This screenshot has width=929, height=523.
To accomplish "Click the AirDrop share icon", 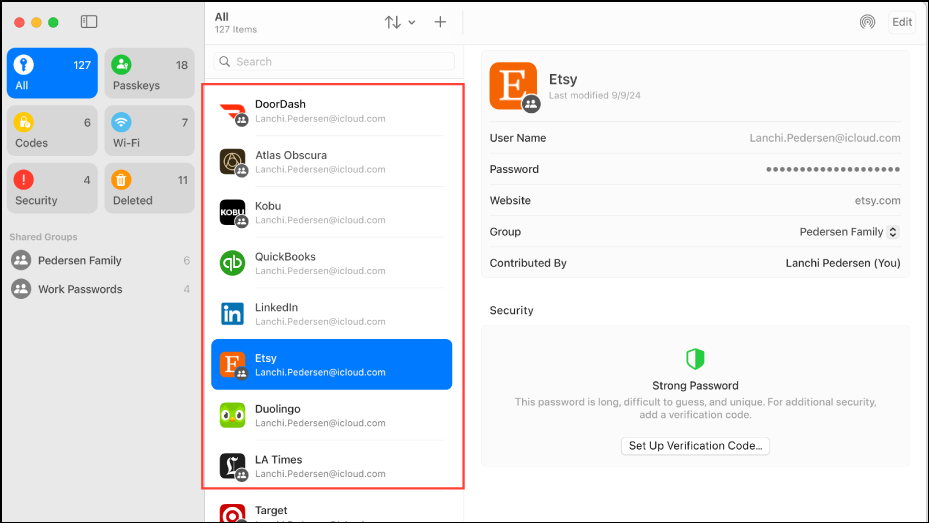I will coord(867,23).
